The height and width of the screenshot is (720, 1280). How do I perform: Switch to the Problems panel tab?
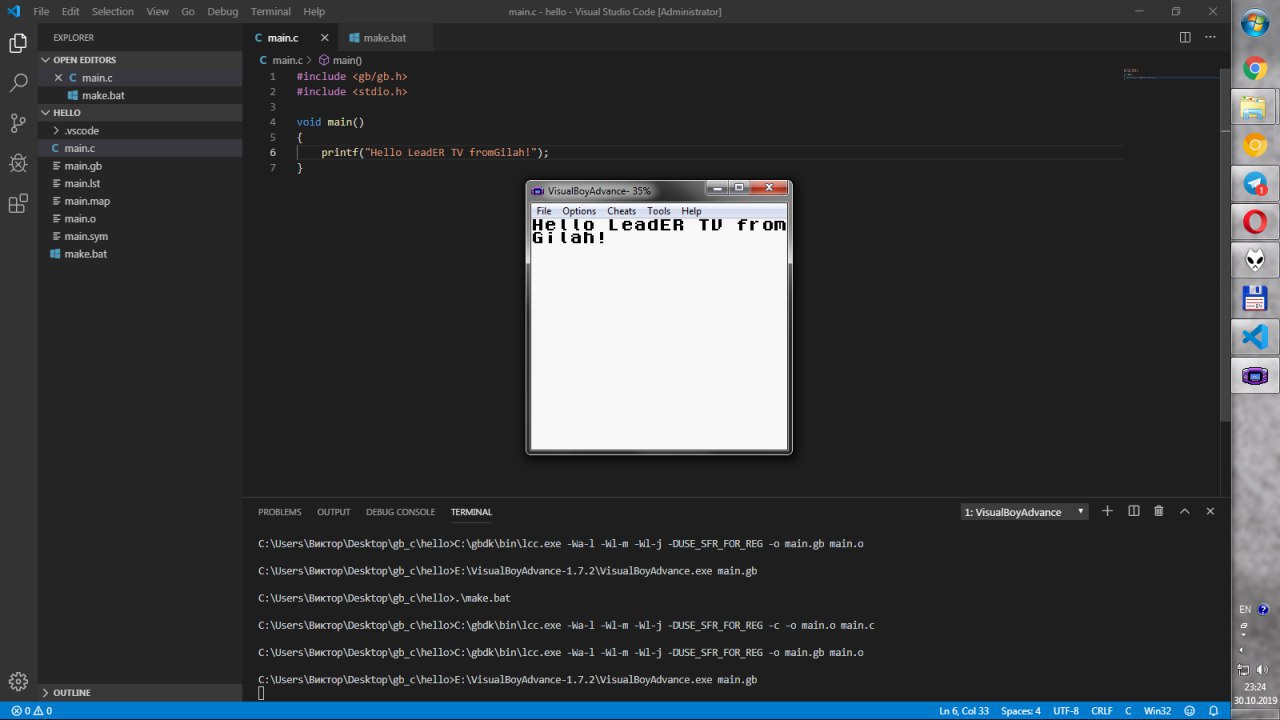279,512
